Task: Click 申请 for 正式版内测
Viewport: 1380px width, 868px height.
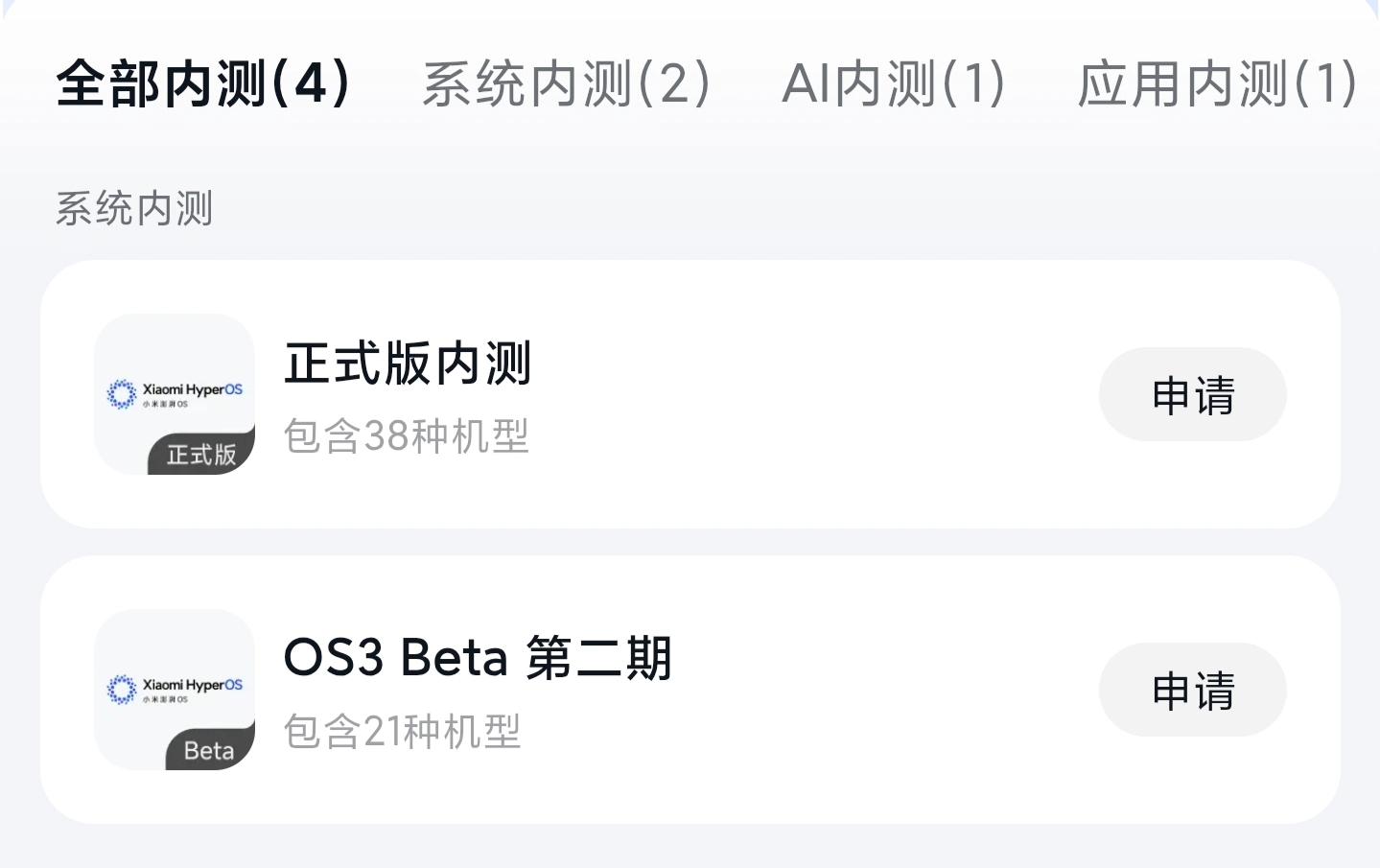Action: tap(1192, 394)
